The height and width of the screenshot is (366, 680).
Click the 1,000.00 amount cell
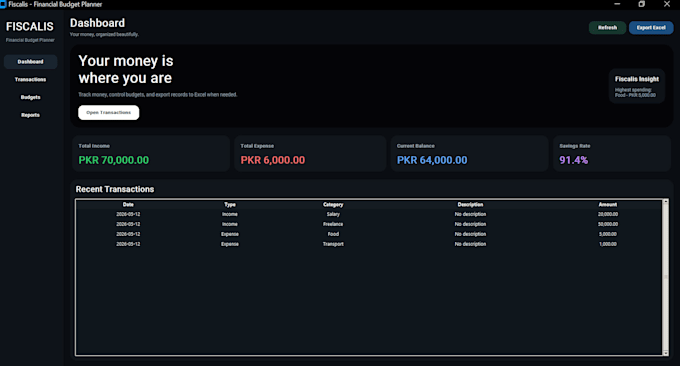(608, 244)
